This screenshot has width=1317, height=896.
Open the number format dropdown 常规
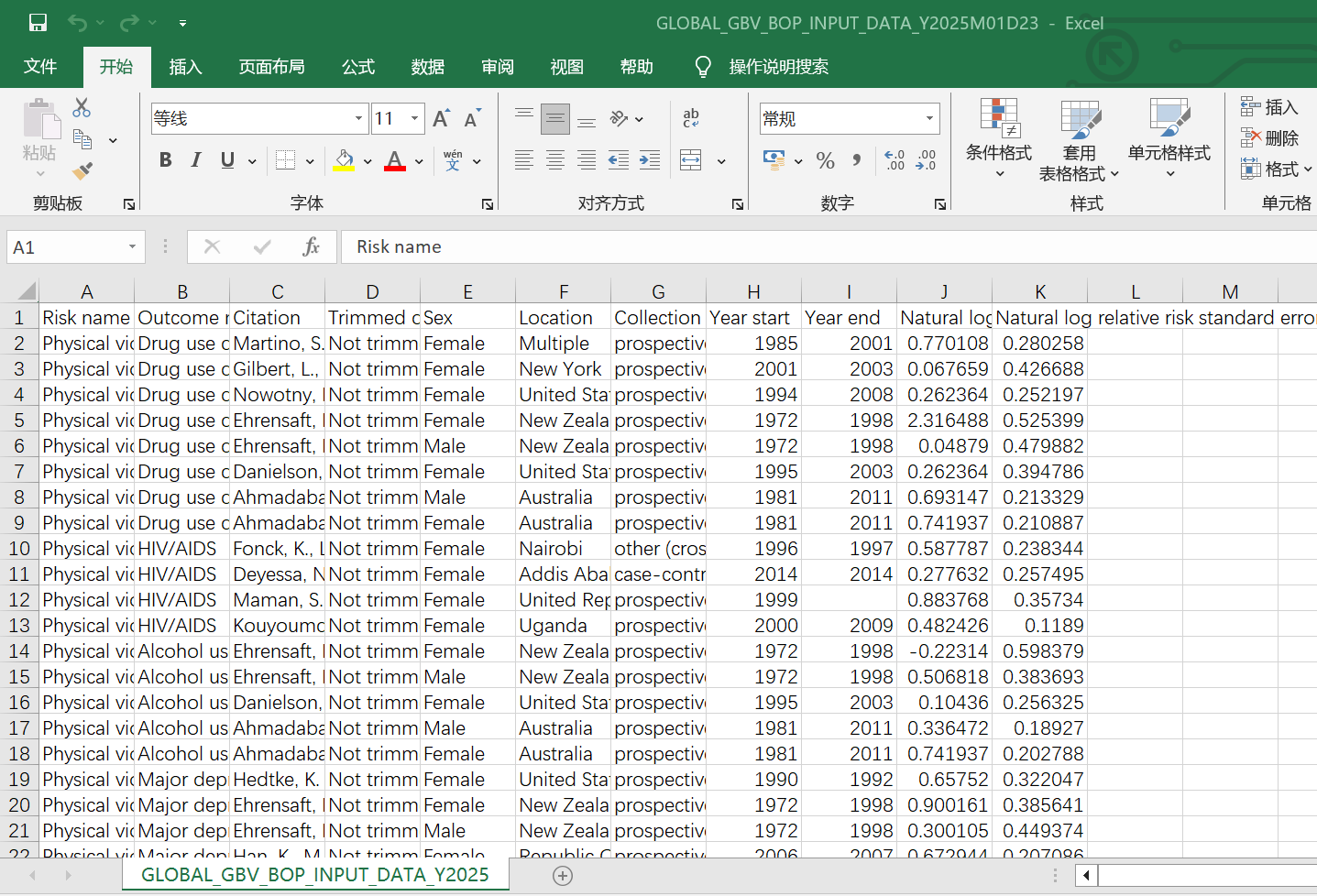click(x=929, y=118)
